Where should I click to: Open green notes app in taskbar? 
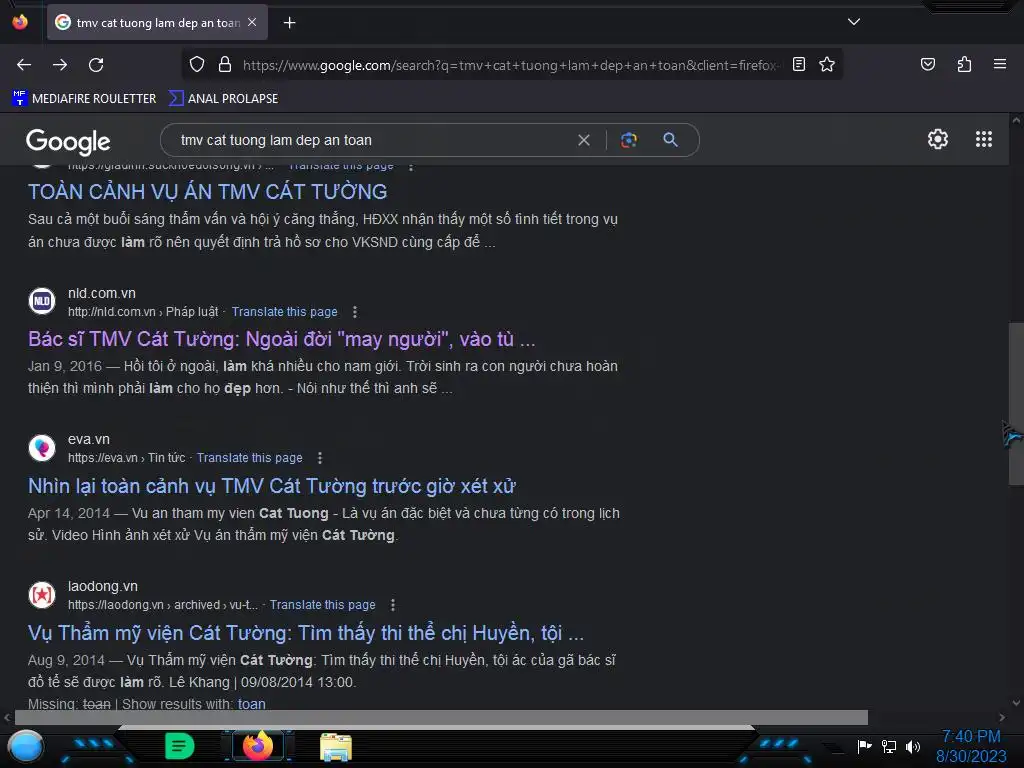pos(180,746)
